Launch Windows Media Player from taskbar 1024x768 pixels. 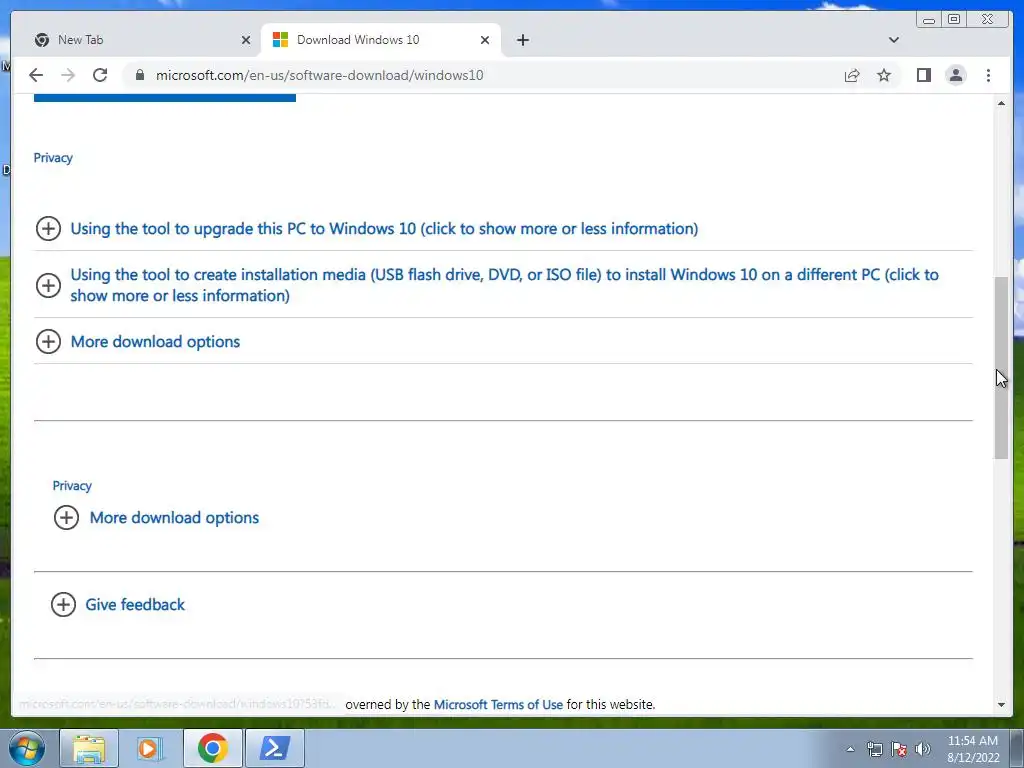tap(150, 748)
